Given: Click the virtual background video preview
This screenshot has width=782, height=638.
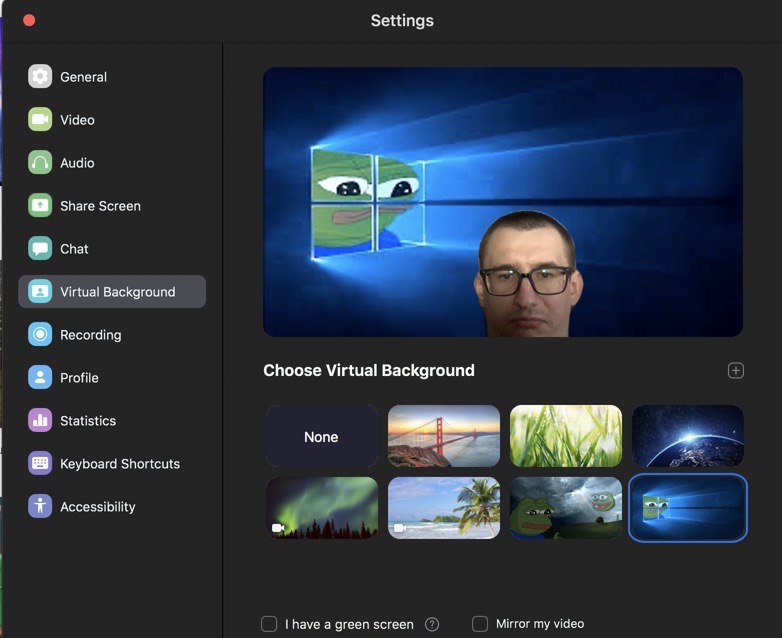Looking at the screenshot, I should point(503,202).
